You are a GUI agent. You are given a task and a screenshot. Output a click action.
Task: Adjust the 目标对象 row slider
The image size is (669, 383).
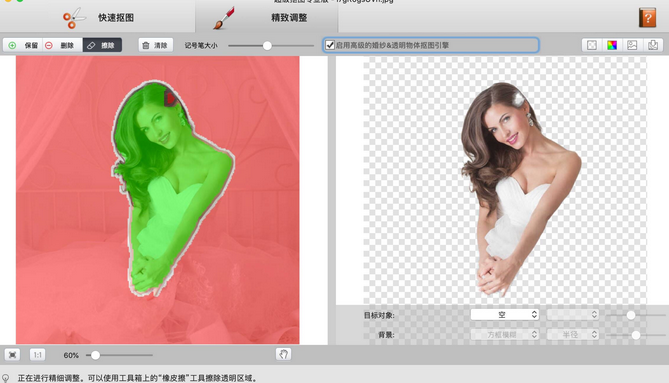(631, 315)
